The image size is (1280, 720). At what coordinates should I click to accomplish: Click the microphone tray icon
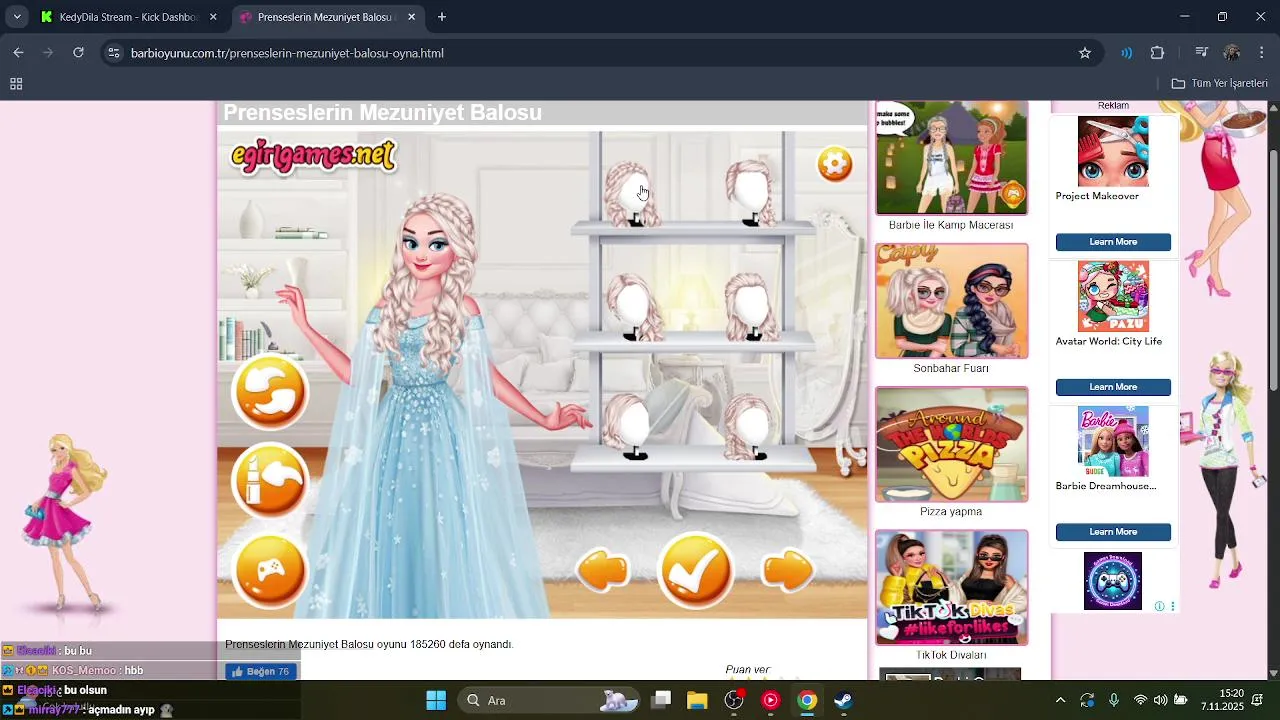pyautogui.click(x=1114, y=700)
